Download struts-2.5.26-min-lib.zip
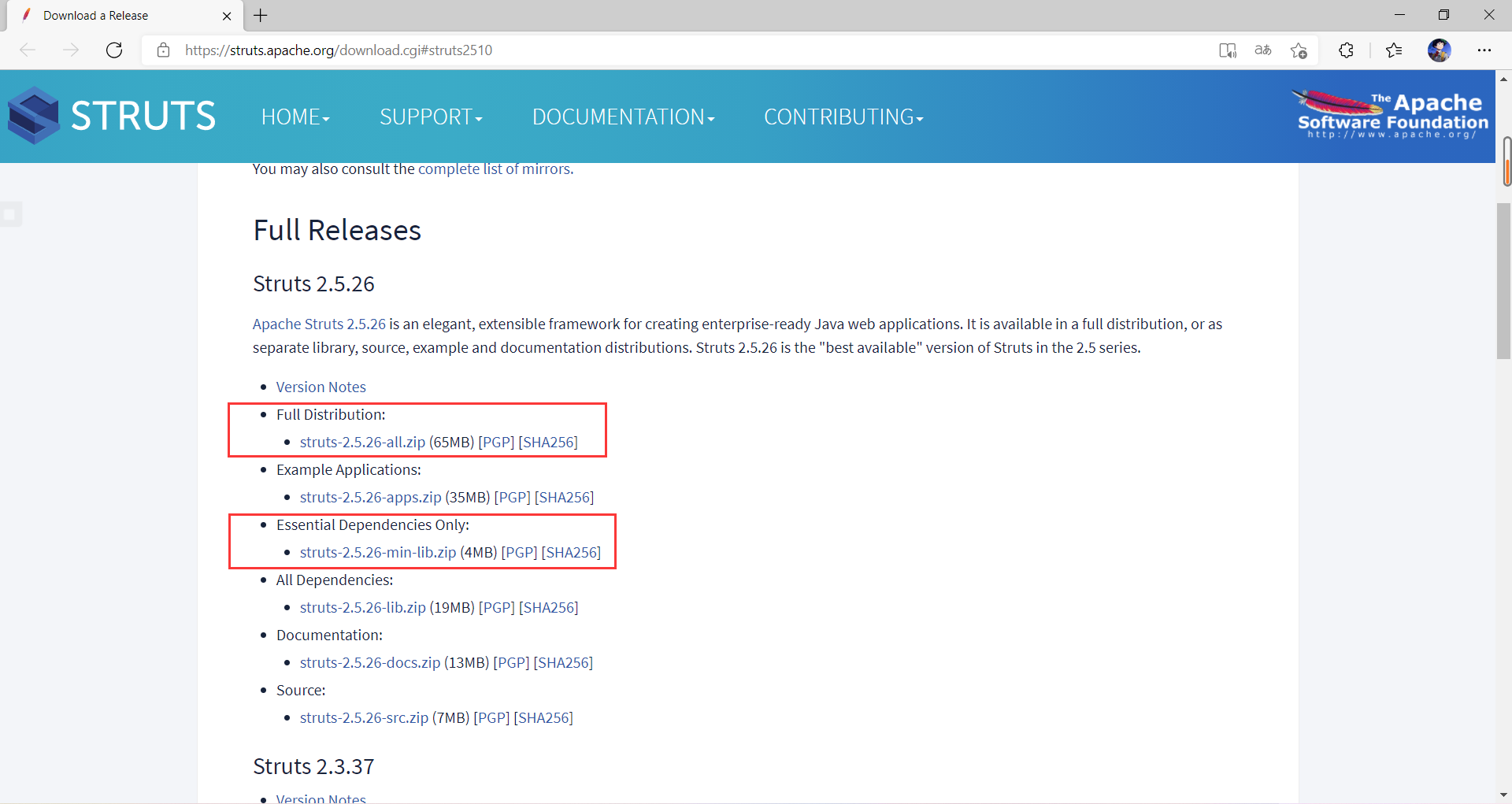This screenshot has width=1512, height=804. (x=378, y=552)
